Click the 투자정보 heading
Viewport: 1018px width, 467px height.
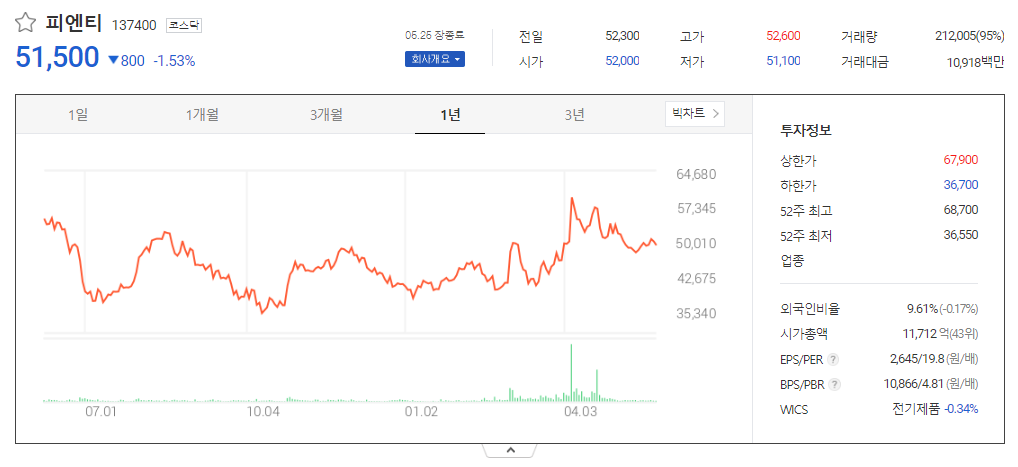pos(806,130)
